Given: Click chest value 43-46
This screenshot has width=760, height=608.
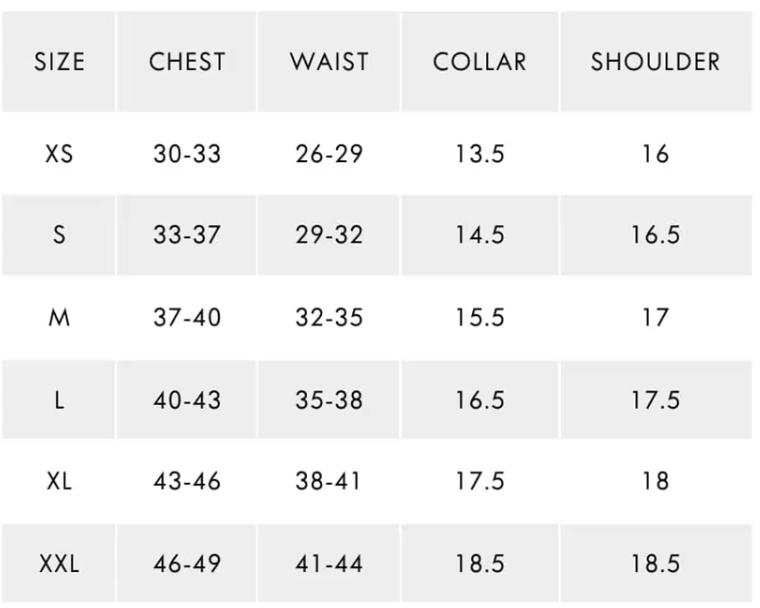Looking at the screenshot, I should [187, 481].
